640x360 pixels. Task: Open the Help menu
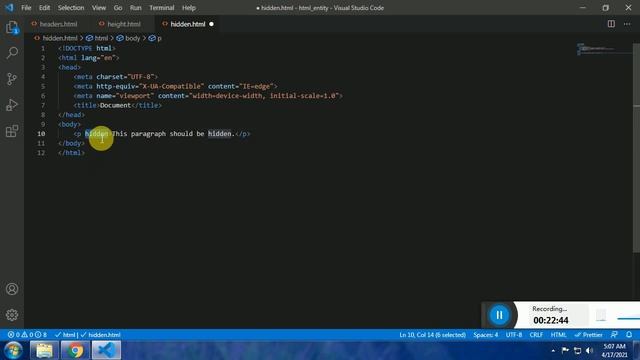tap(189, 8)
